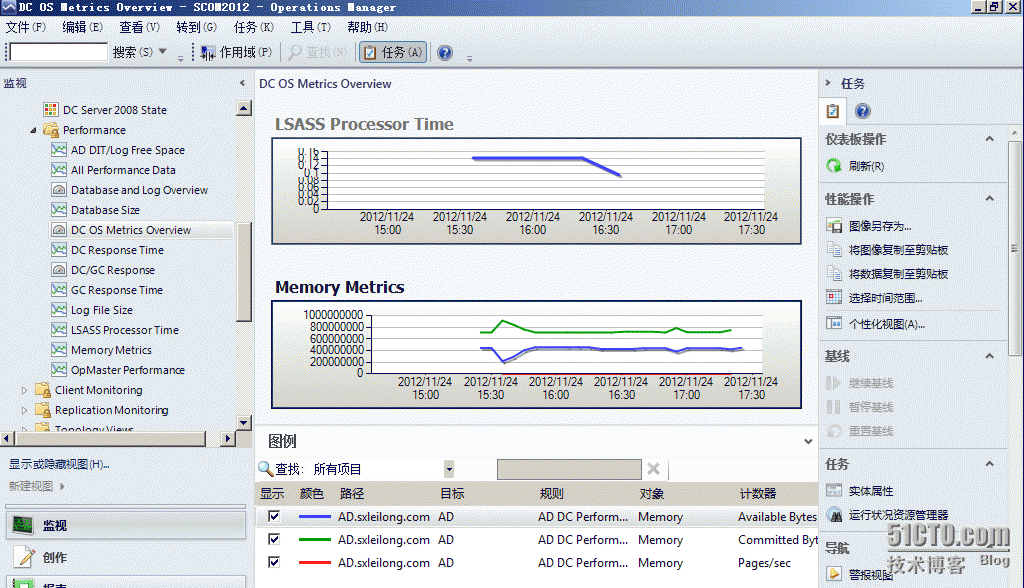The image size is (1024, 588).
Task: Click the horizontal scrollbar right arrow
Action: point(228,438)
